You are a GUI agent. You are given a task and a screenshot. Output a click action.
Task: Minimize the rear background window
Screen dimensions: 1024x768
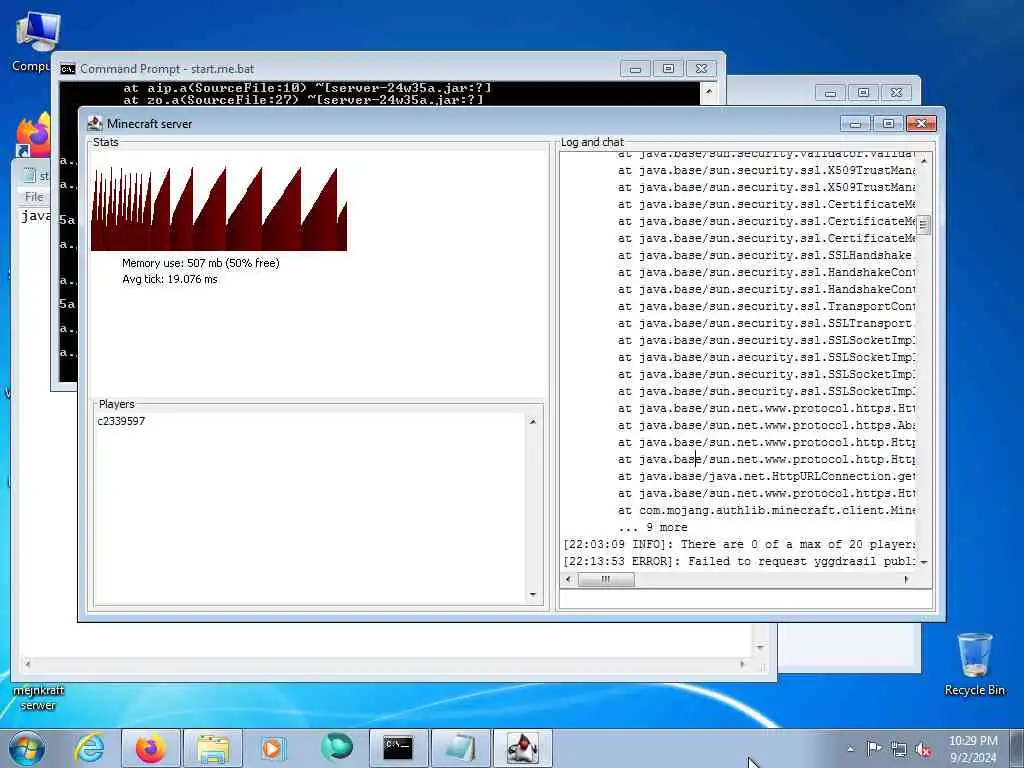click(830, 93)
